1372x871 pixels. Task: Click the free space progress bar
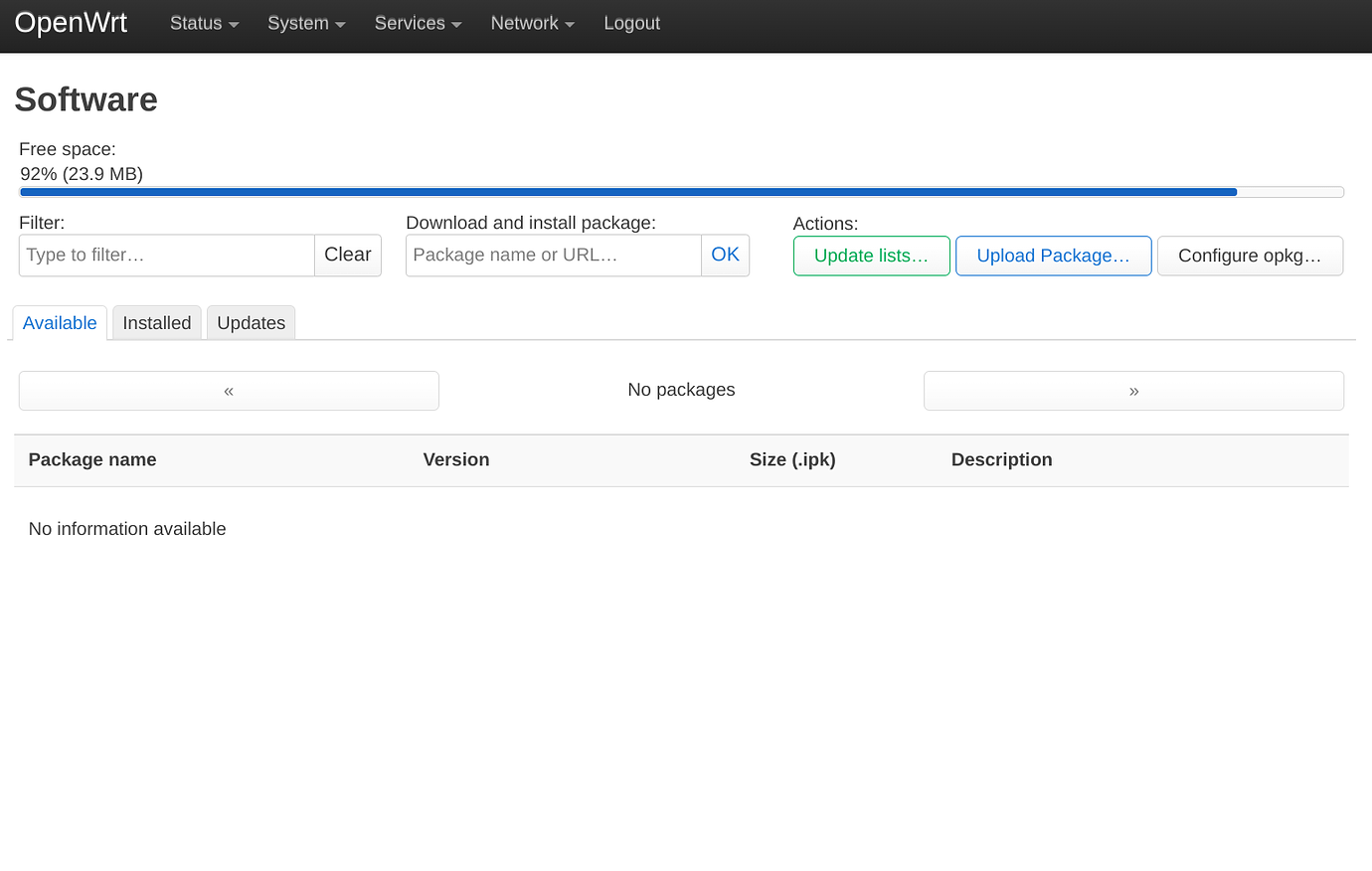point(681,191)
